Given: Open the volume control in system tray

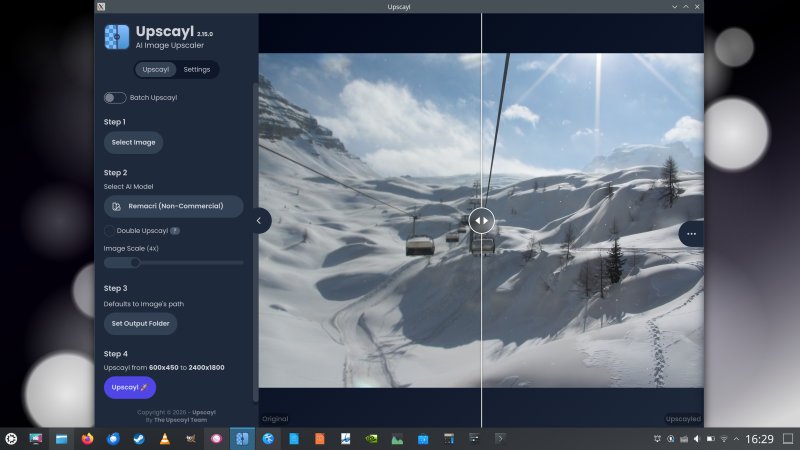Looking at the screenshot, I should pos(696,439).
